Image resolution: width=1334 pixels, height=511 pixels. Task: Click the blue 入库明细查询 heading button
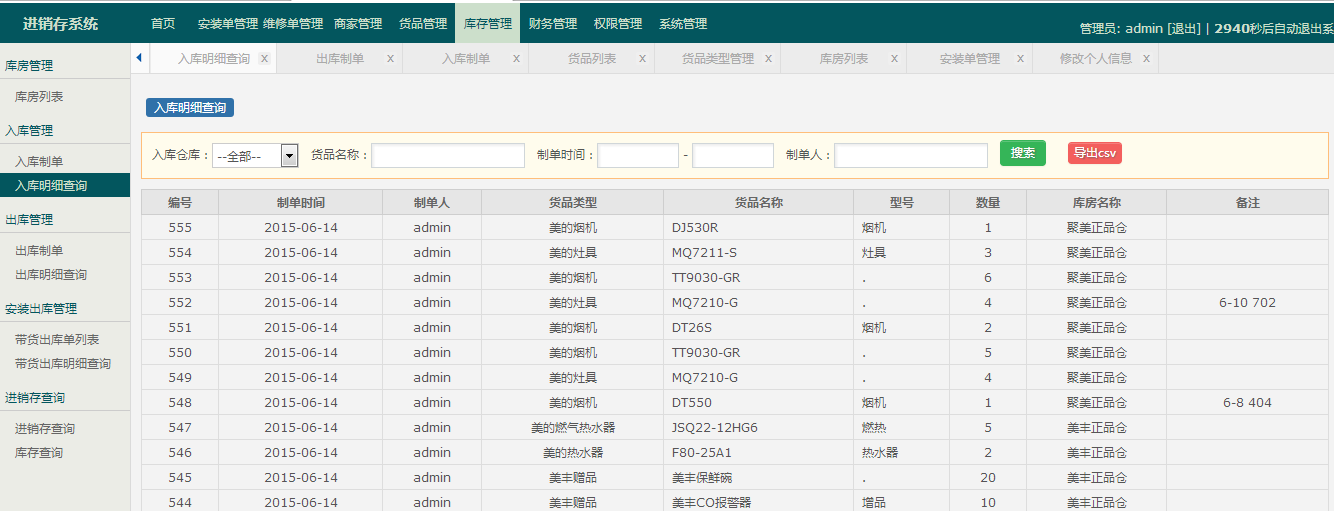190,107
